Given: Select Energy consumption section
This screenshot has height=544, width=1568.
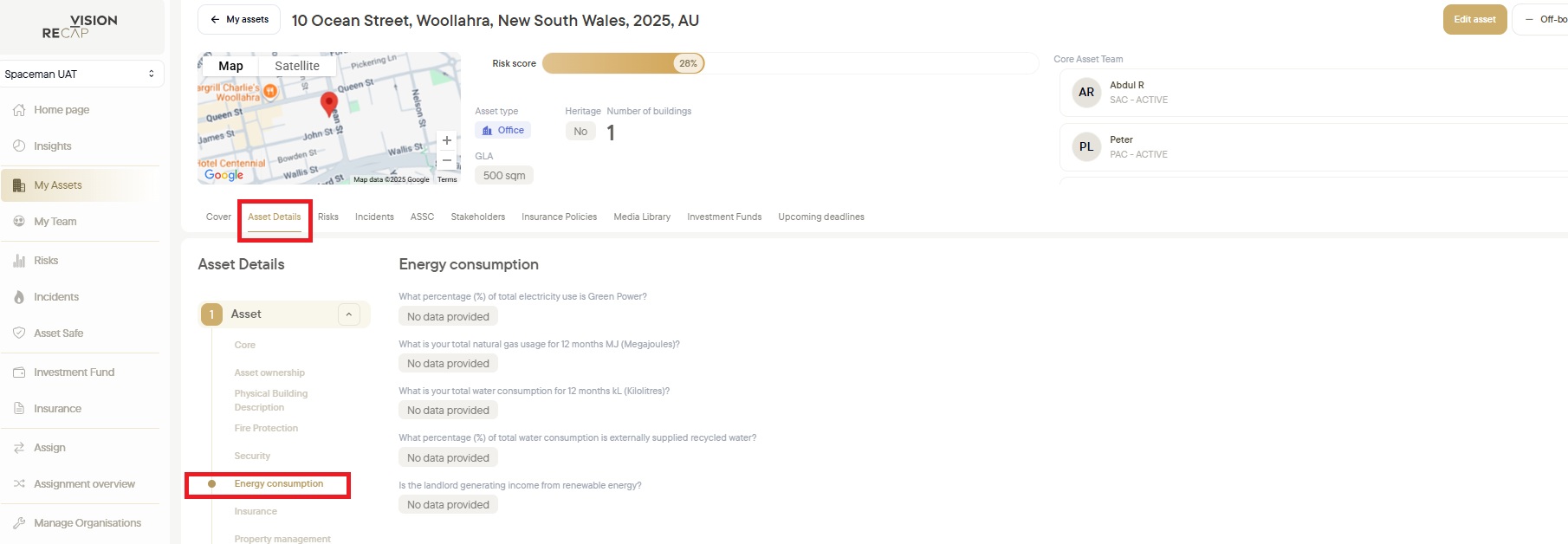Looking at the screenshot, I should [279, 483].
